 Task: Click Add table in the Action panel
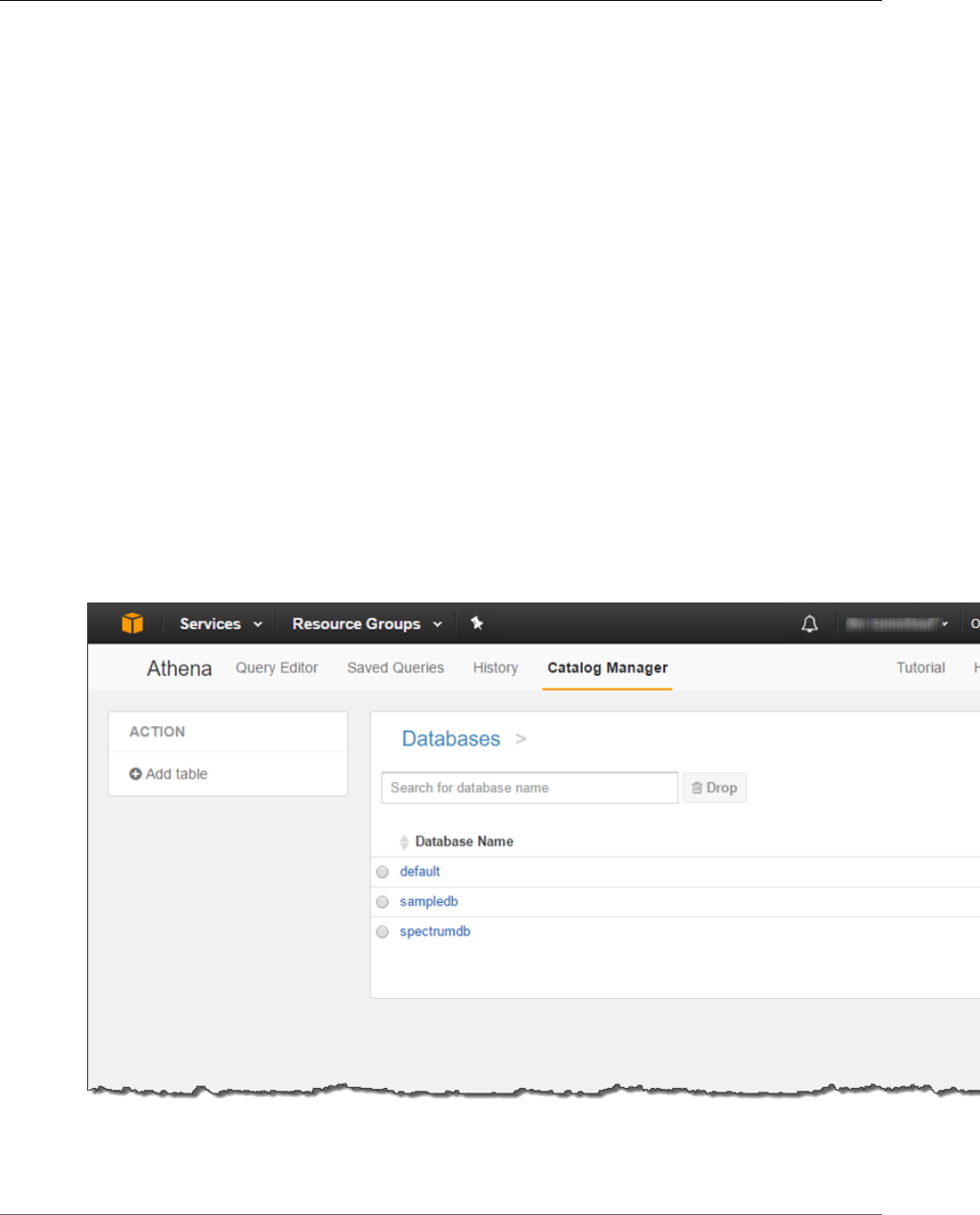coord(169,774)
